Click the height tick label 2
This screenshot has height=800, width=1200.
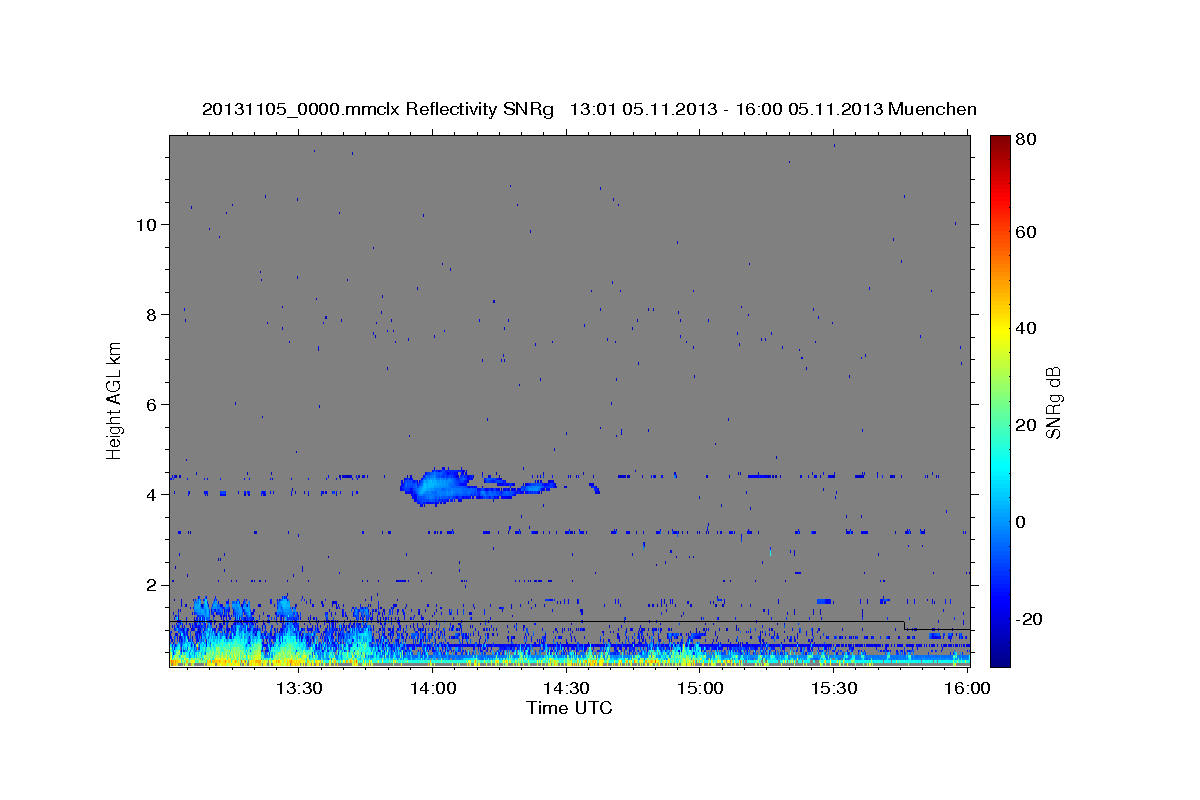(152, 584)
